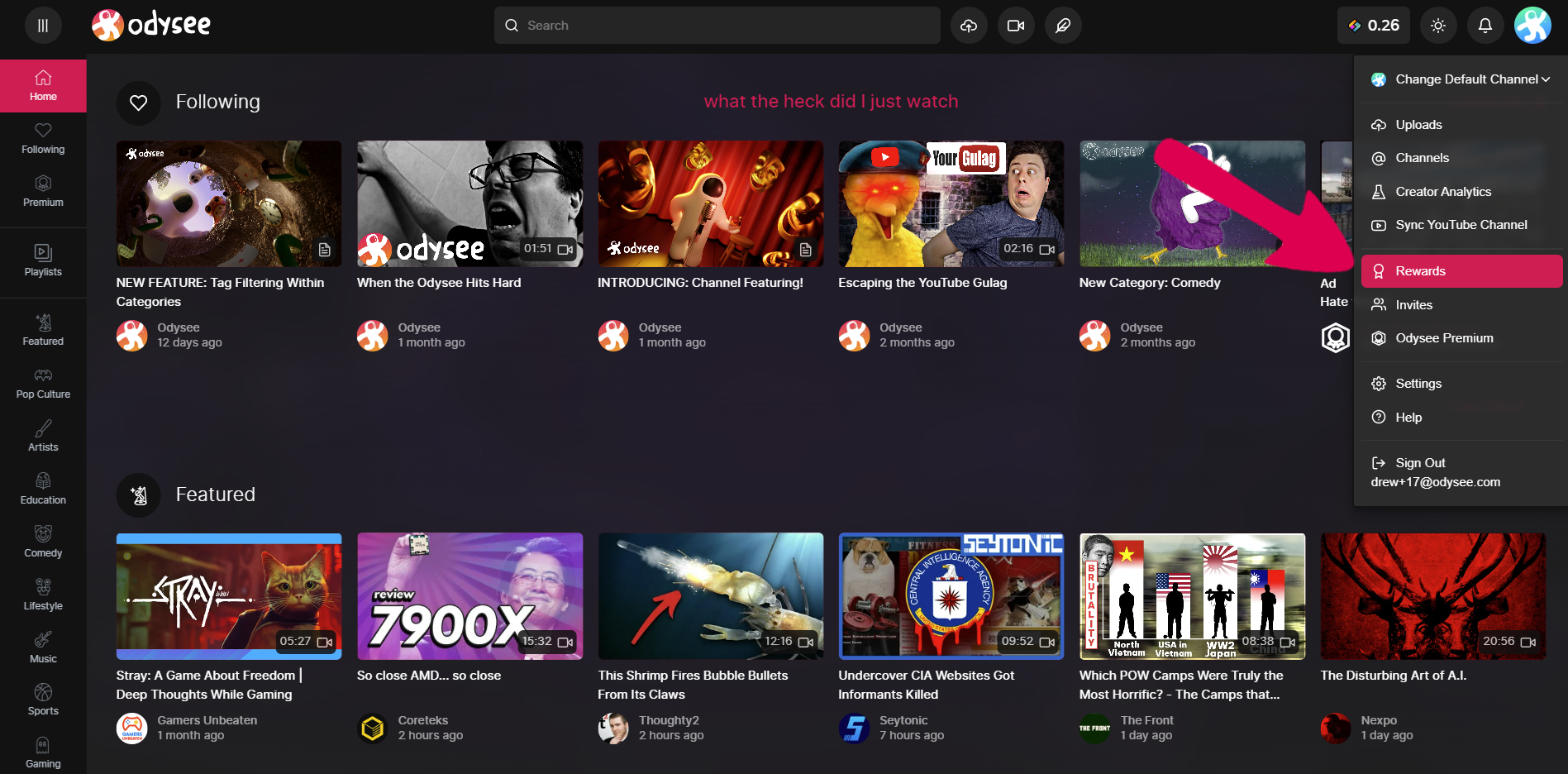Open Following in the sidebar
This screenshot has height=774, width=1568.
point(43,139)
